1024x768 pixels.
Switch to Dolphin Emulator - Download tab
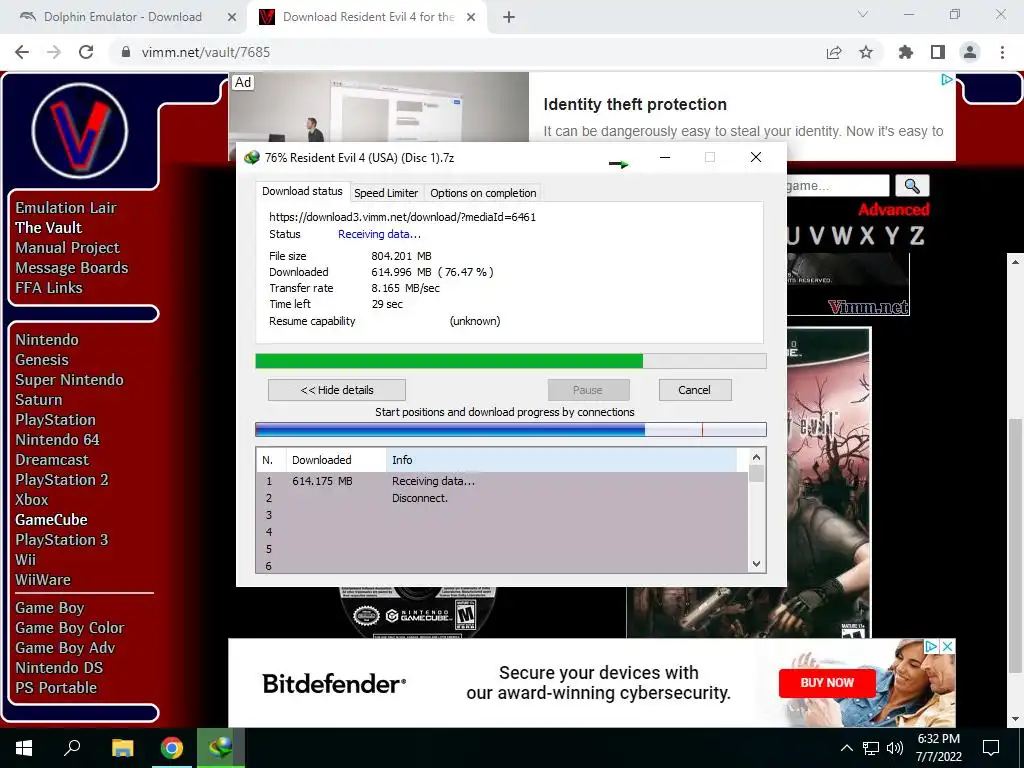pyautogui.click(x=123, y=17)
